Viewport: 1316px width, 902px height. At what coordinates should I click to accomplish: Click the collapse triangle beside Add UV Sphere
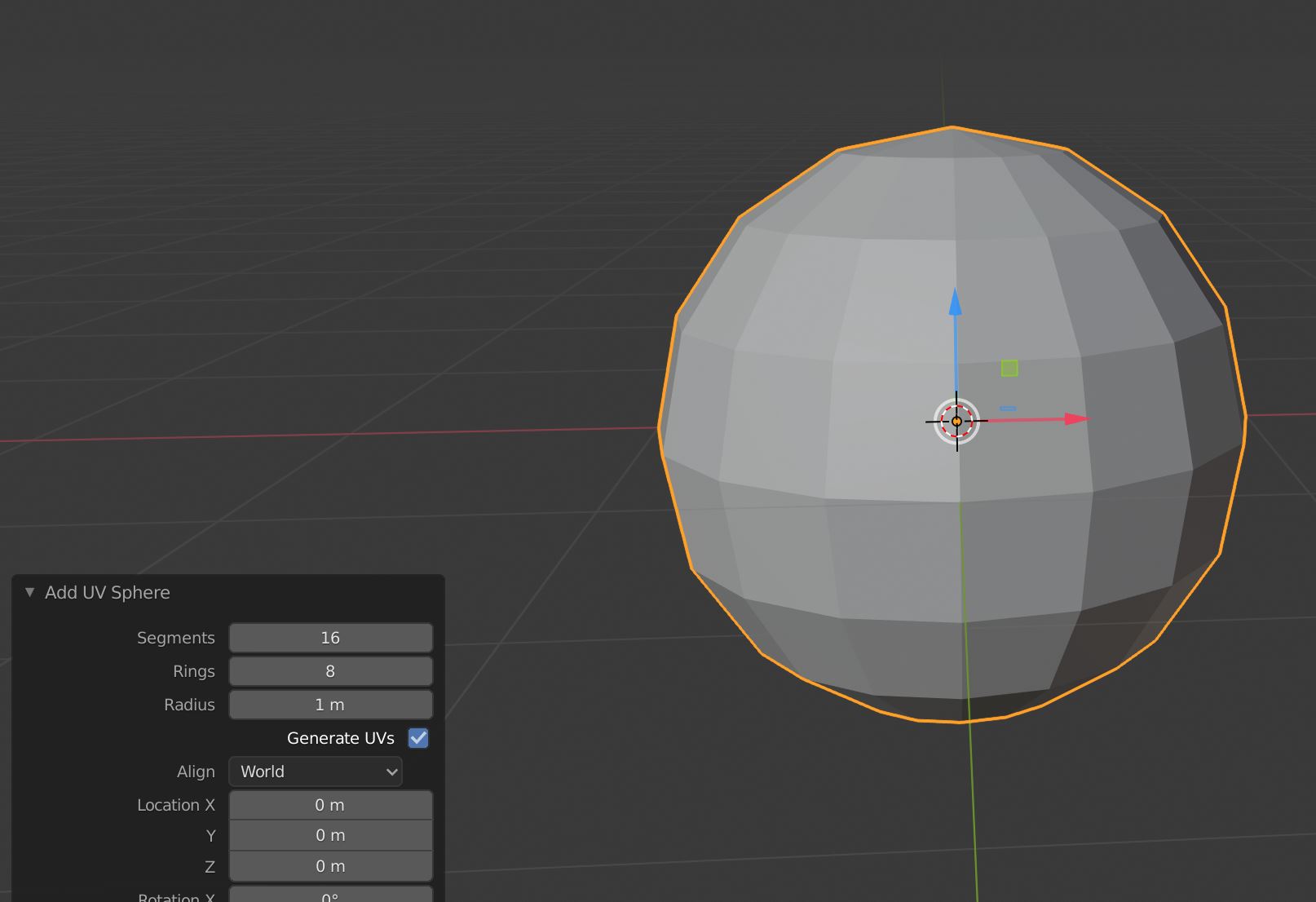[x=29, y=593]
